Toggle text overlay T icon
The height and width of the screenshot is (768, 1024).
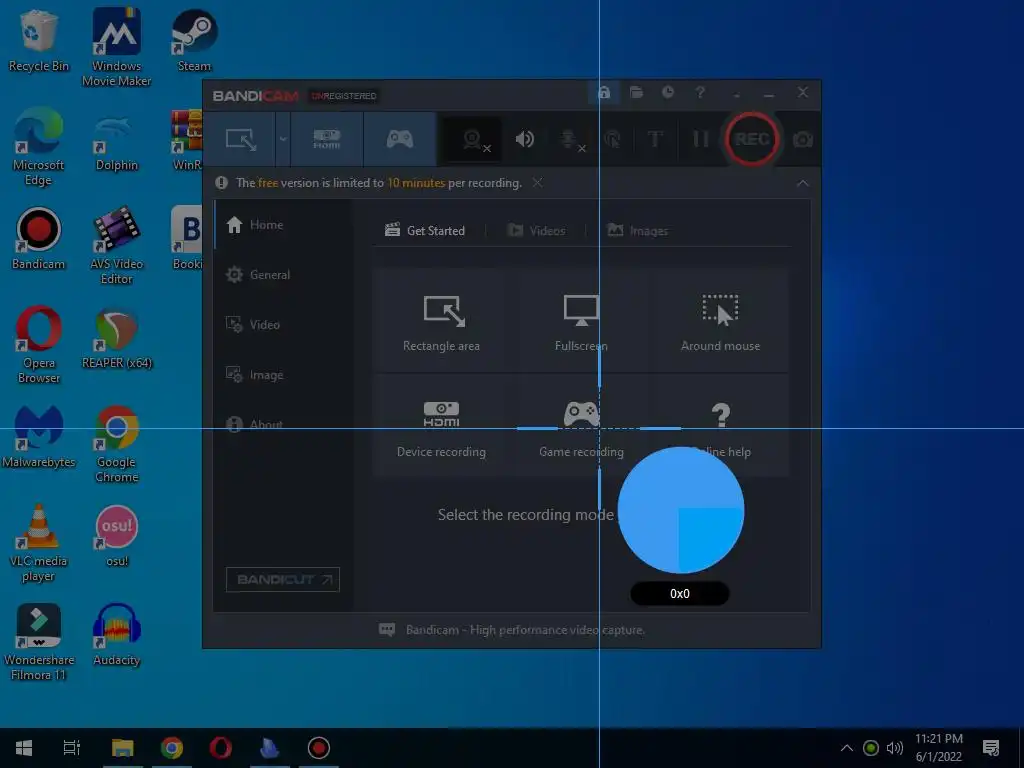(x=655, y=139)
